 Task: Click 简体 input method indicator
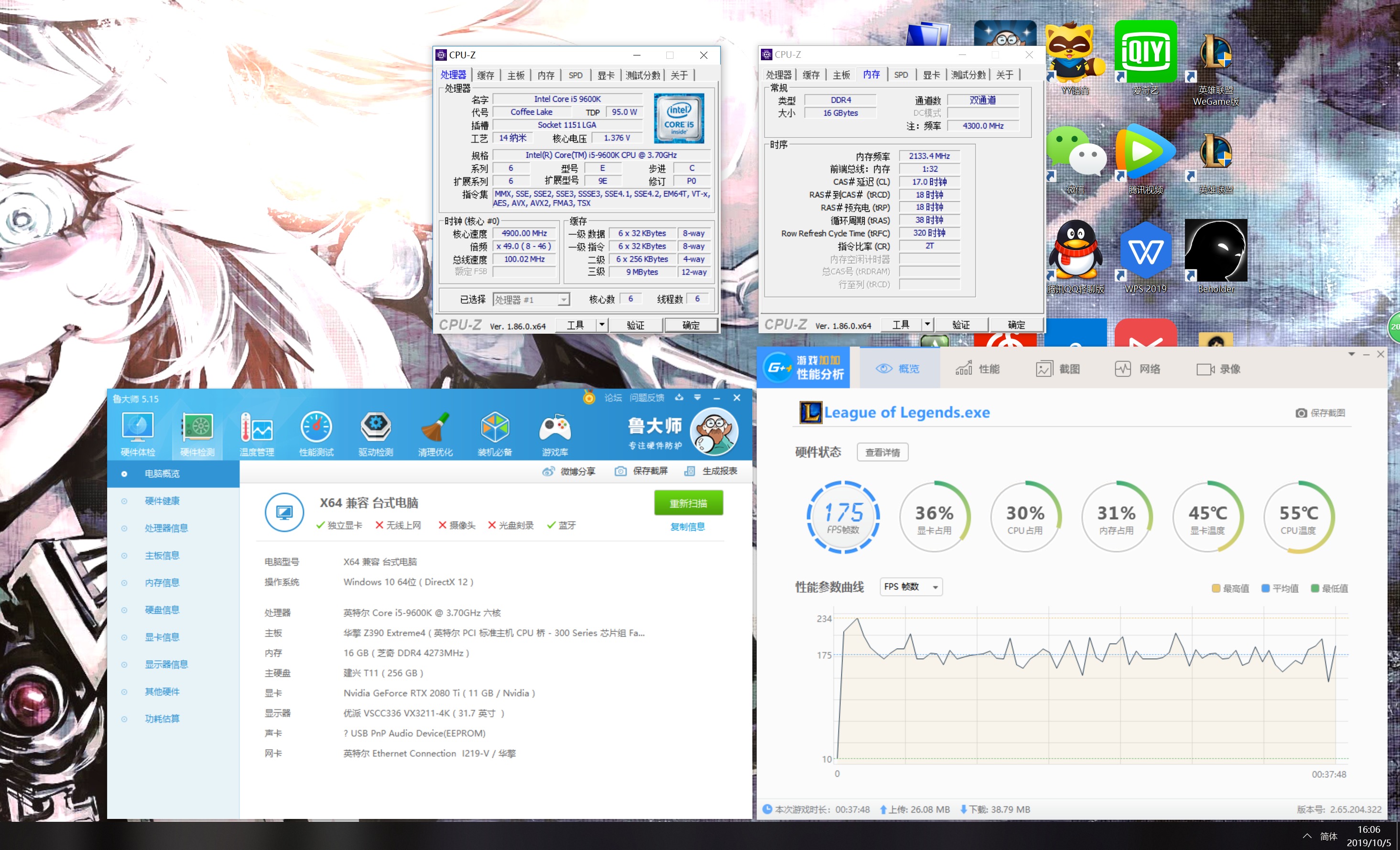coord(1328,836)
